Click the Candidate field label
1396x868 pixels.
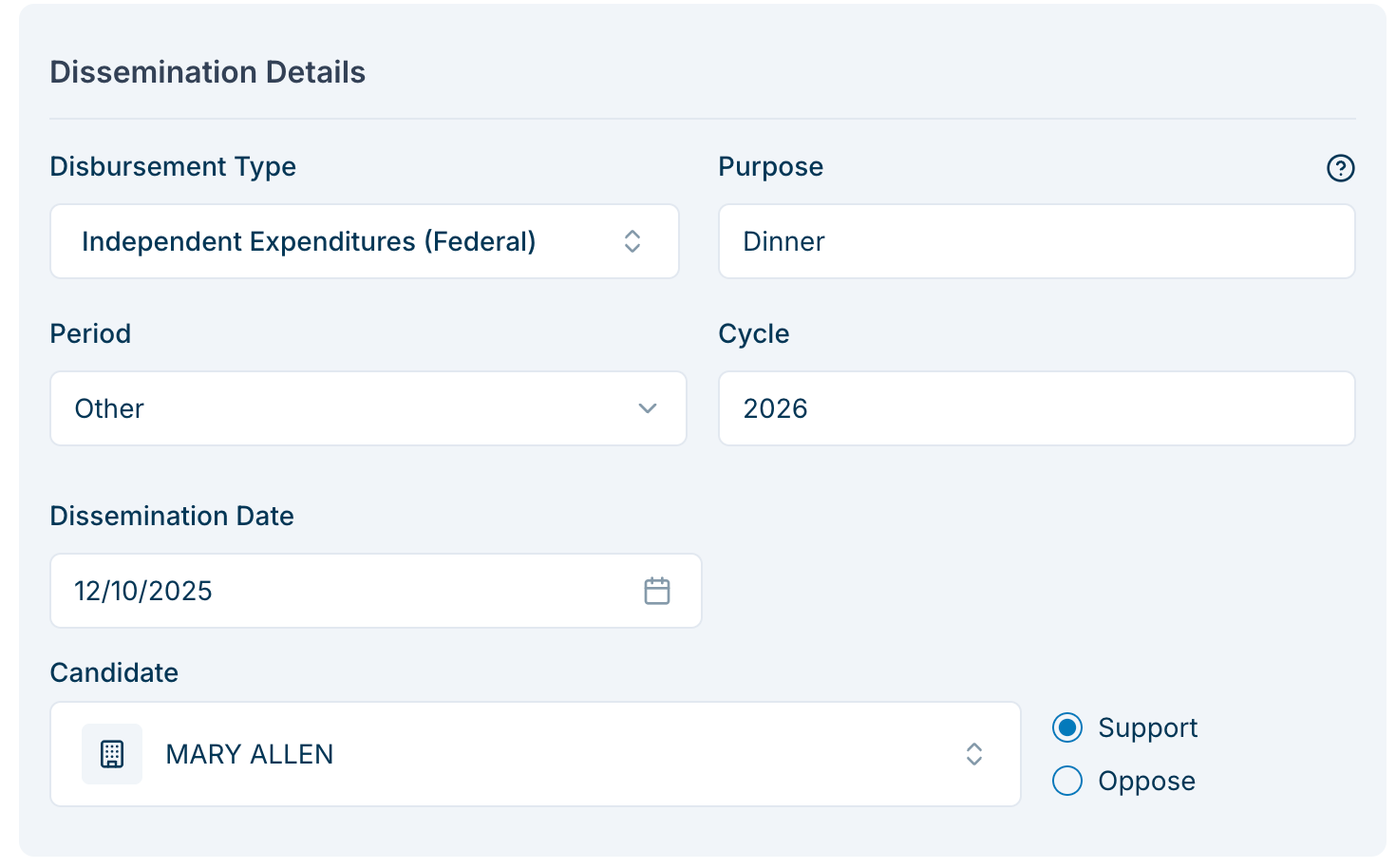(114, 672)
